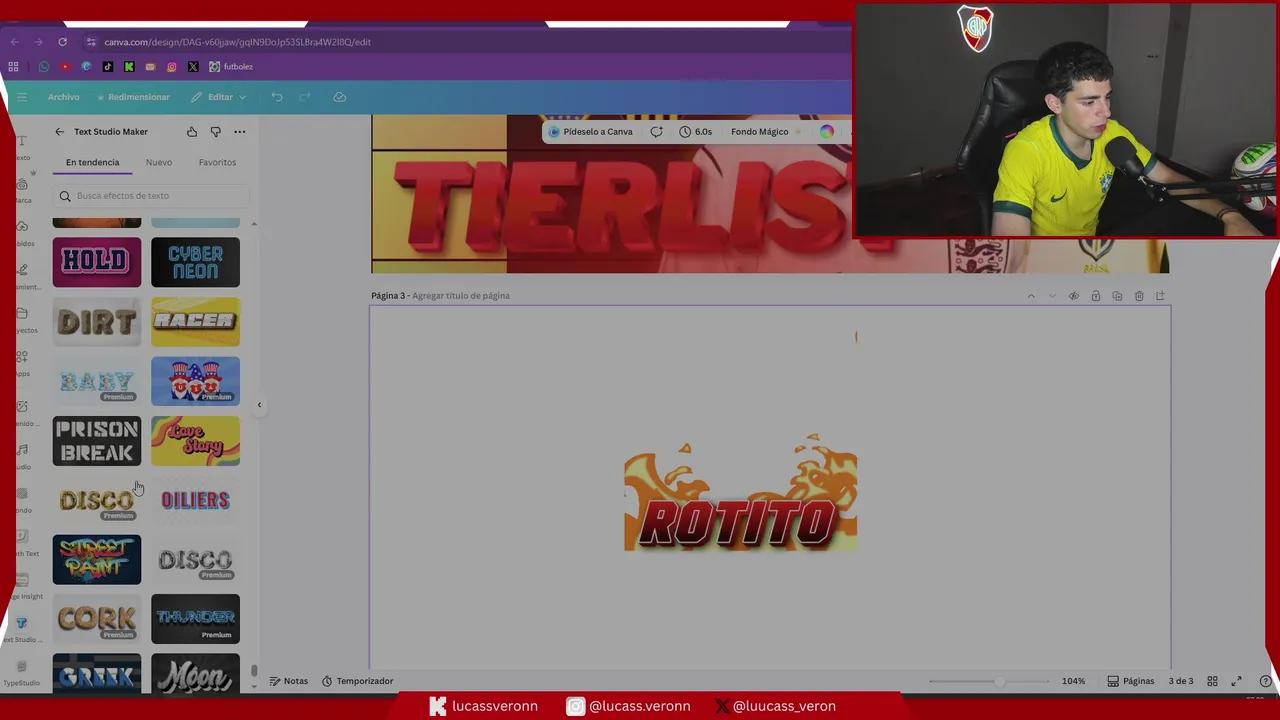1280x720 pixels.
Task: Click the thumbs down icon
Action: 215,132
